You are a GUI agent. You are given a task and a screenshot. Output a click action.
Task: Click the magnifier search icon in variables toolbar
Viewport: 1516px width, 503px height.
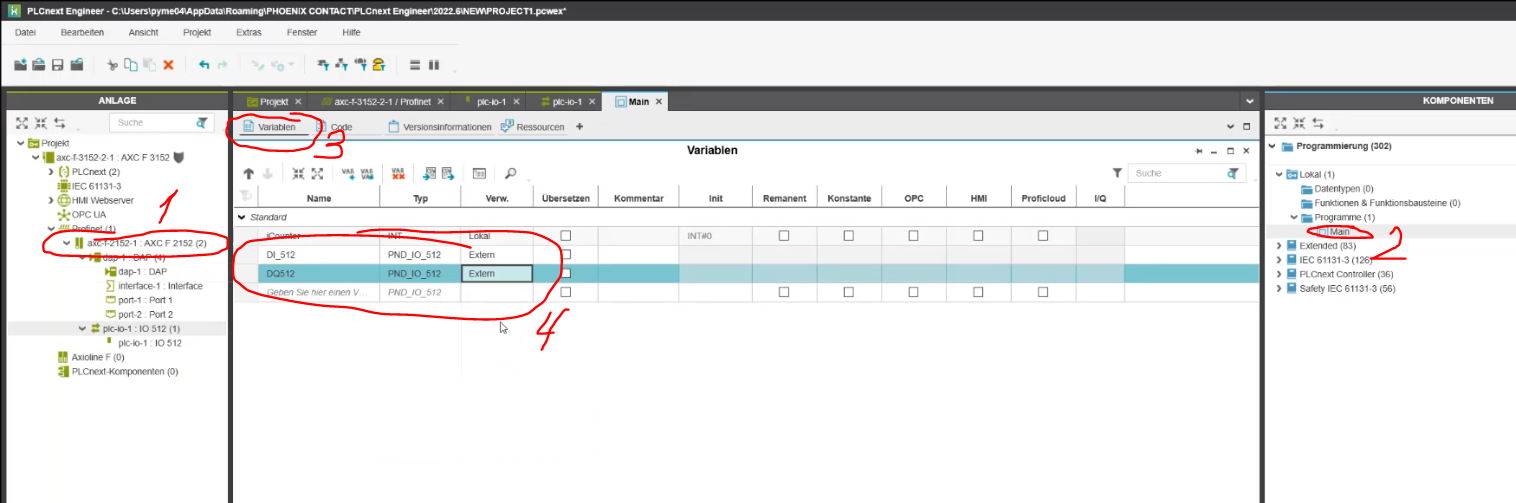(x=510, y=173)
